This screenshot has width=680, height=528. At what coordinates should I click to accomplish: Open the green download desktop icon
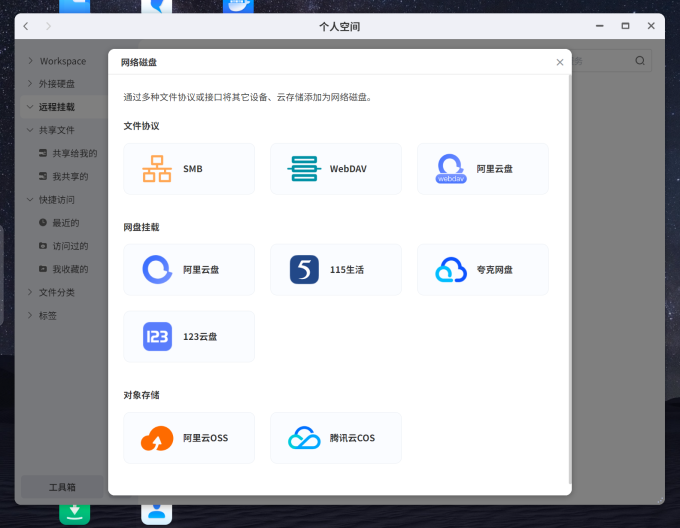75,514
